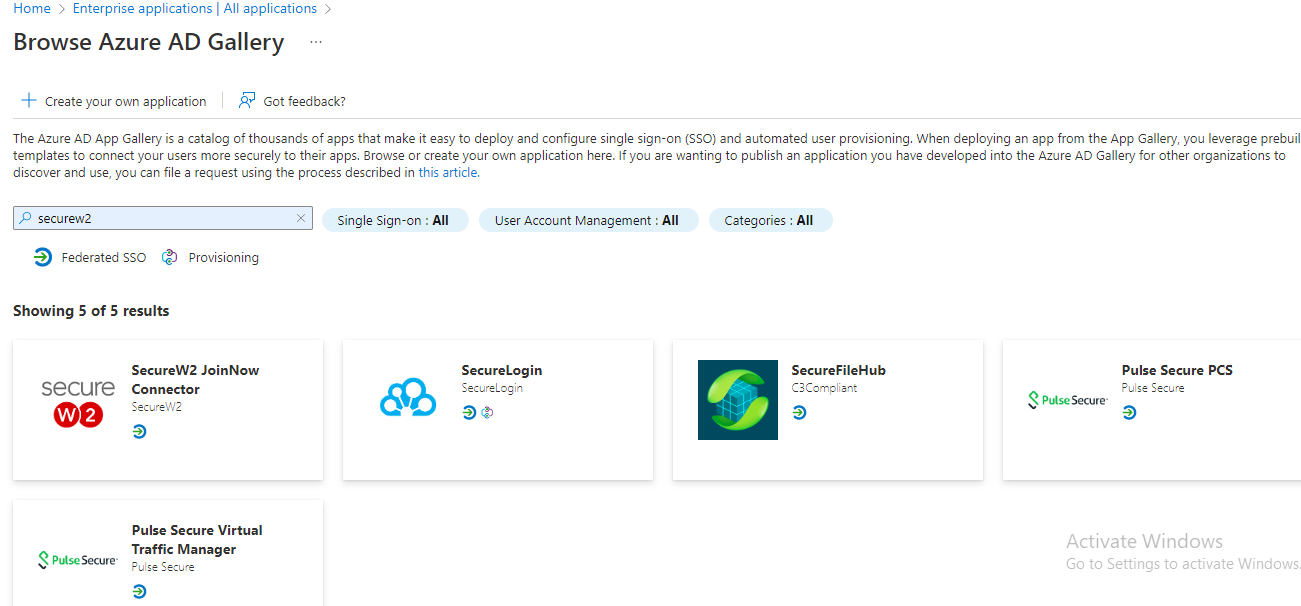
Task: Open the Single Sign-on filter
Action: (395, 220)
